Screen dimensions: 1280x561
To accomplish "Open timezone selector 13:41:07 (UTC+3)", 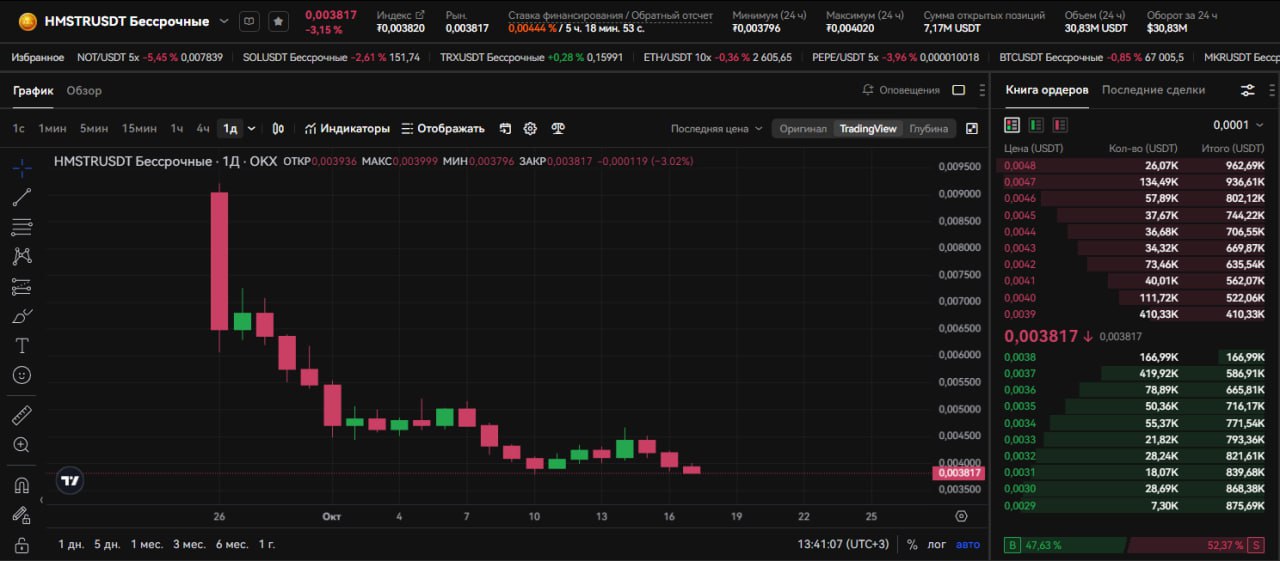I will 843,544.
